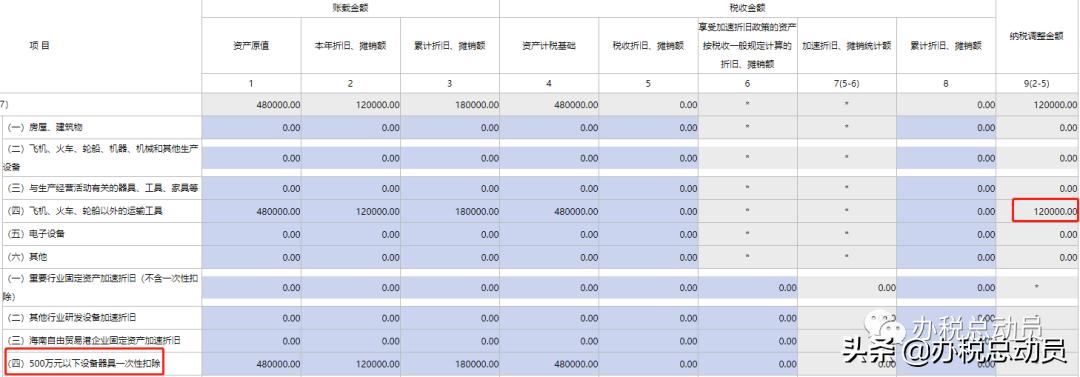Click total row 纳税调整金额 120000.00 cell
The height and width of the screenshot is (377, 1080).
point(1037,105)
